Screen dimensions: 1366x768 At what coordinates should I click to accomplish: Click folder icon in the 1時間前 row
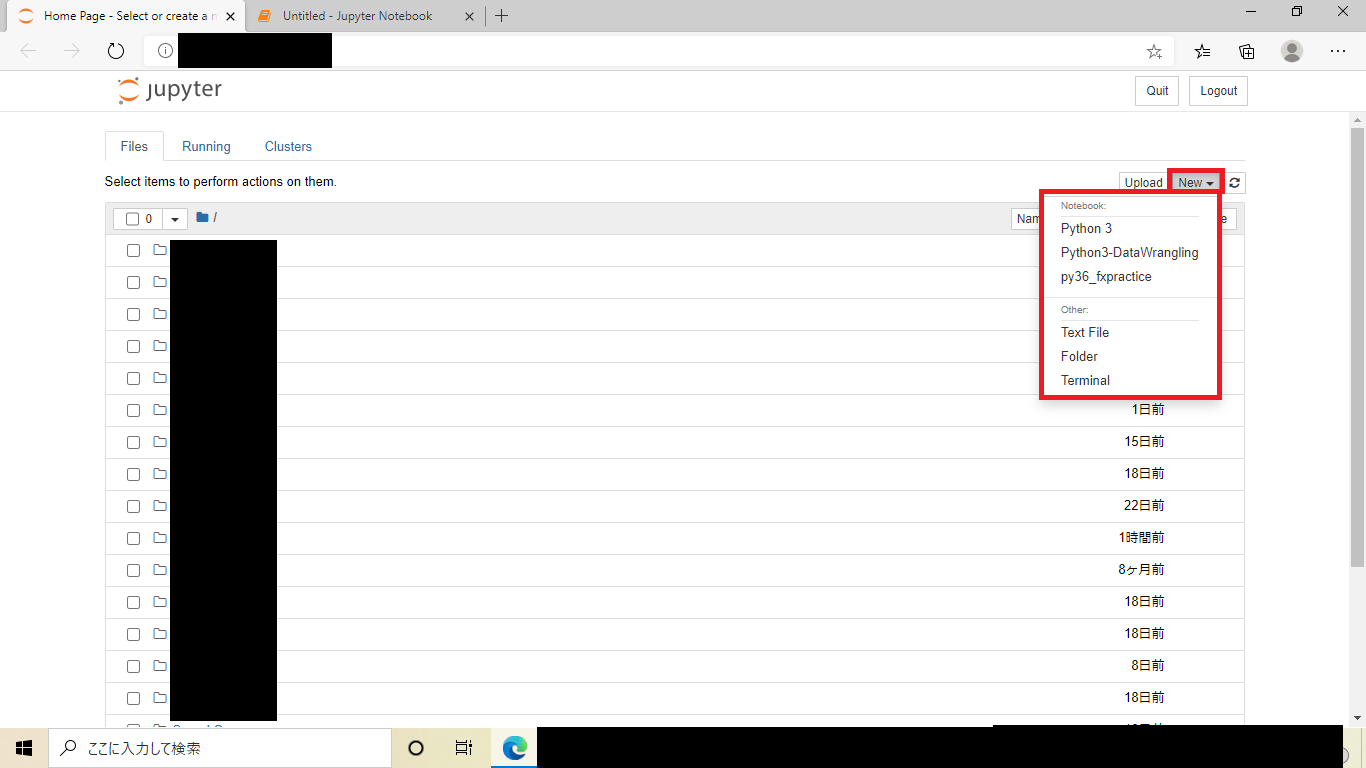pyautogui.click(x=160, y=538)
